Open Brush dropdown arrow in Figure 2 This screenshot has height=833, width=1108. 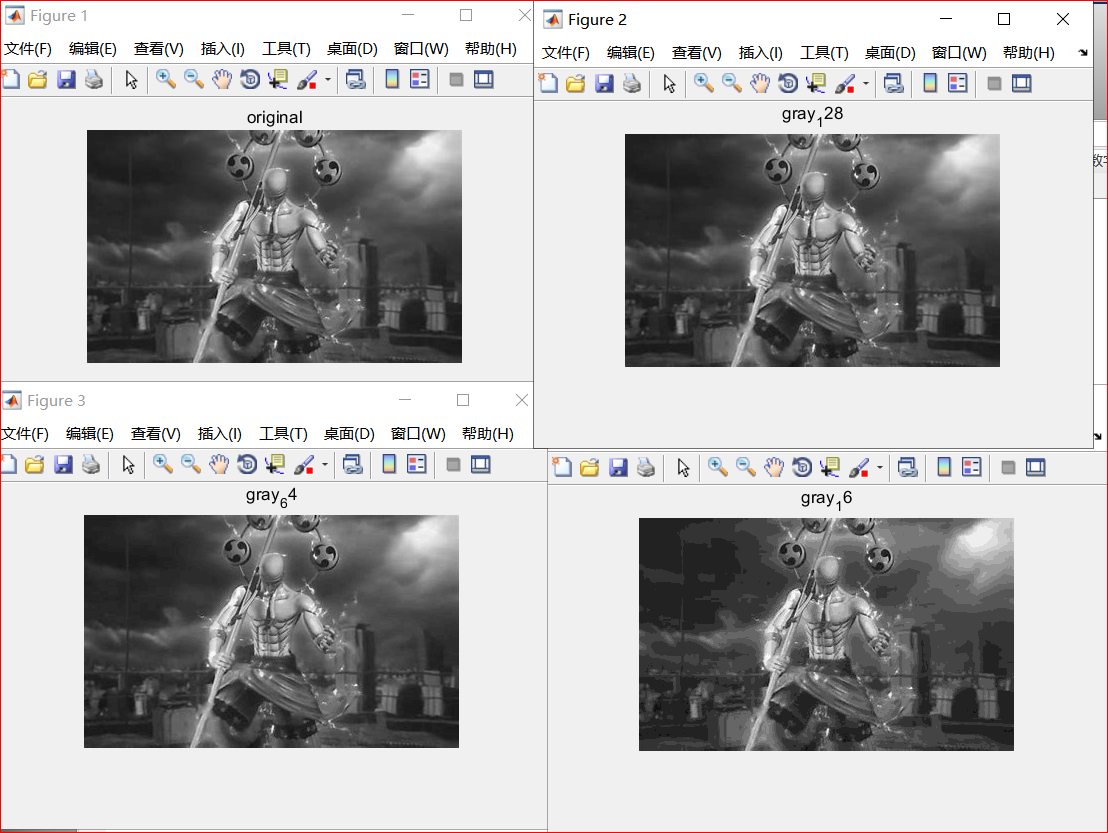coord(866,83)
